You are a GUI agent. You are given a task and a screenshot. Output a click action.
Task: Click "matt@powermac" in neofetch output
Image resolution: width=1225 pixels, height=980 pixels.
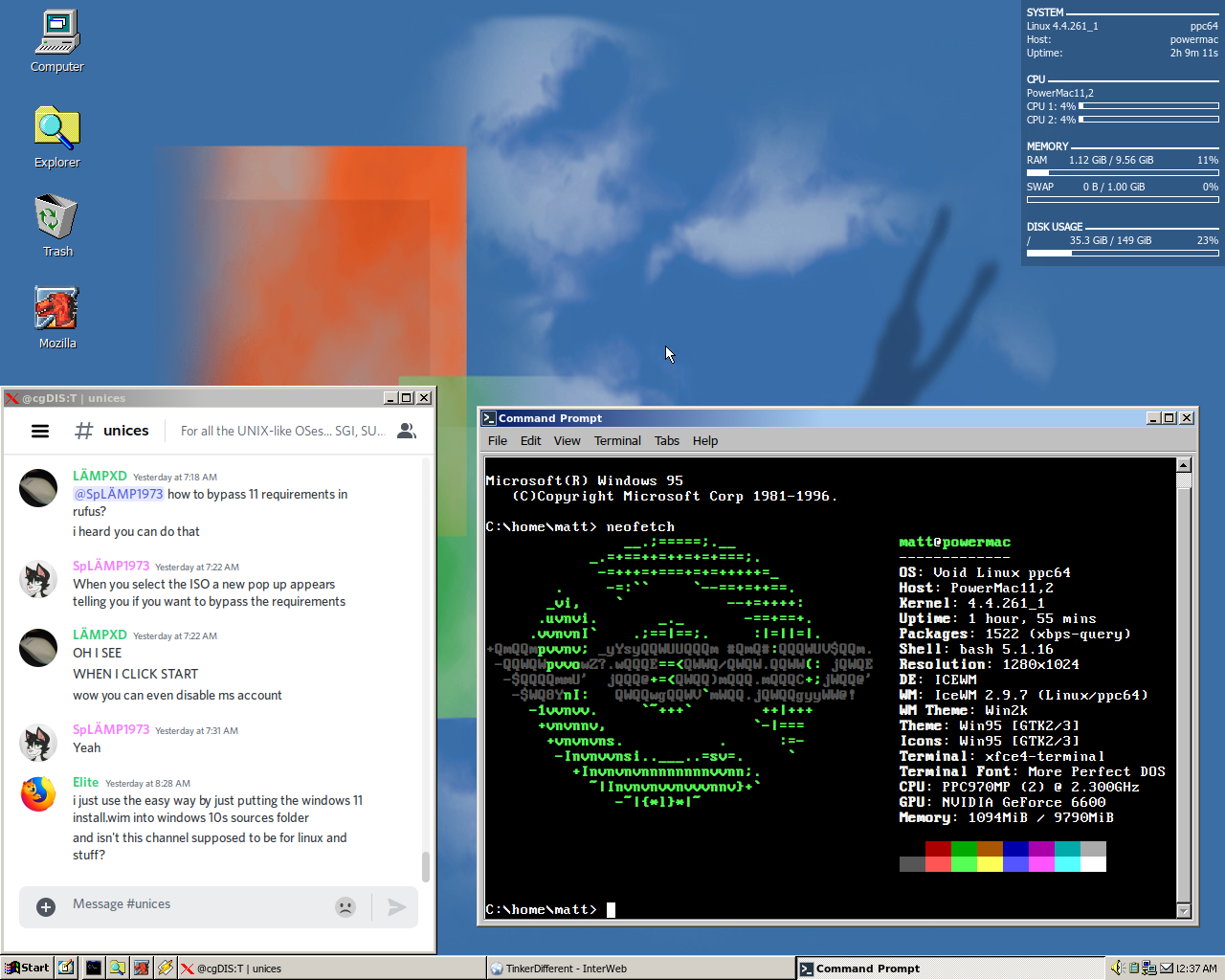[954, 542]
